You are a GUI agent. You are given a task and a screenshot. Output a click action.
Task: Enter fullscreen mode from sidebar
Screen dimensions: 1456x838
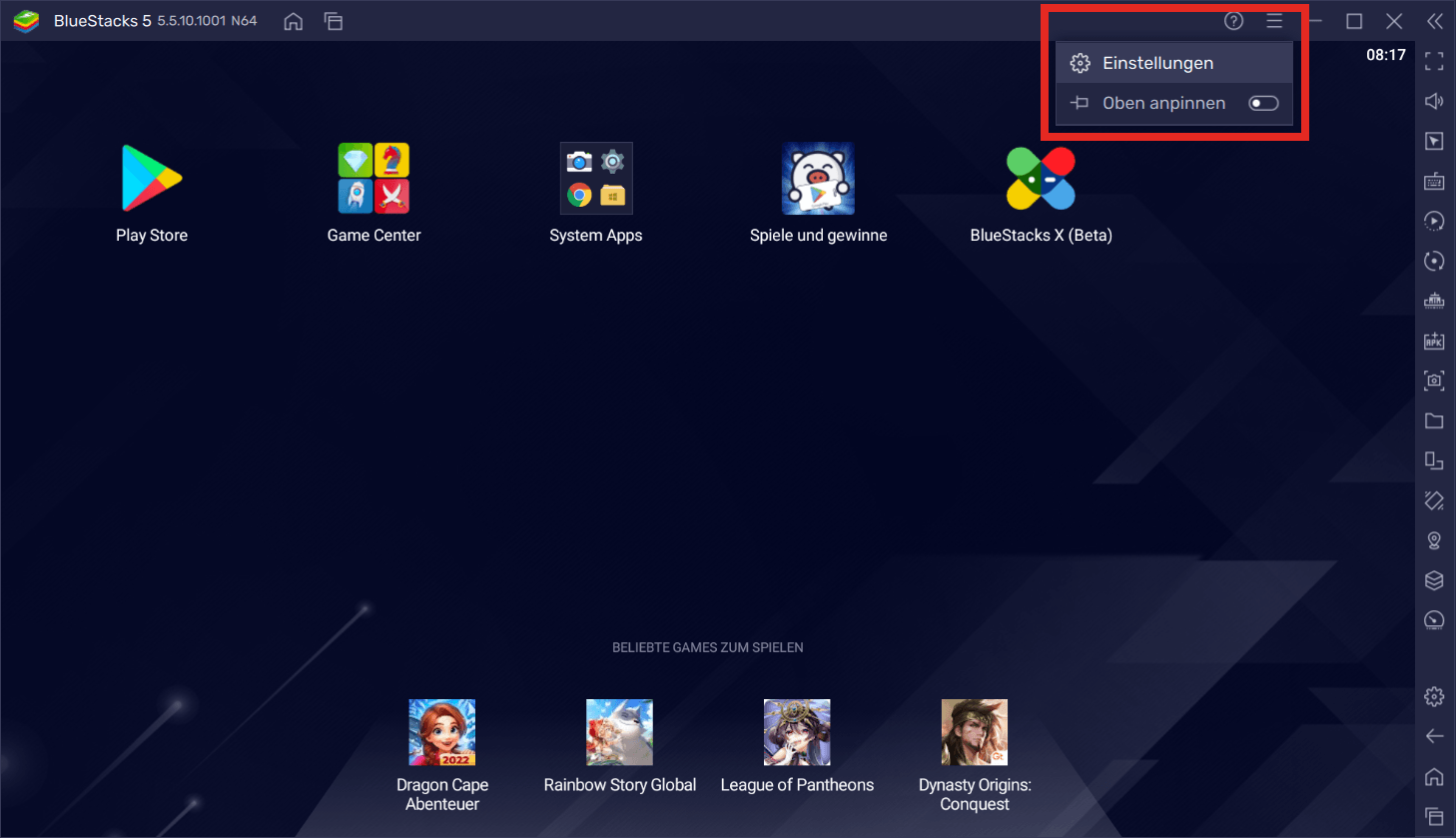1434,62
